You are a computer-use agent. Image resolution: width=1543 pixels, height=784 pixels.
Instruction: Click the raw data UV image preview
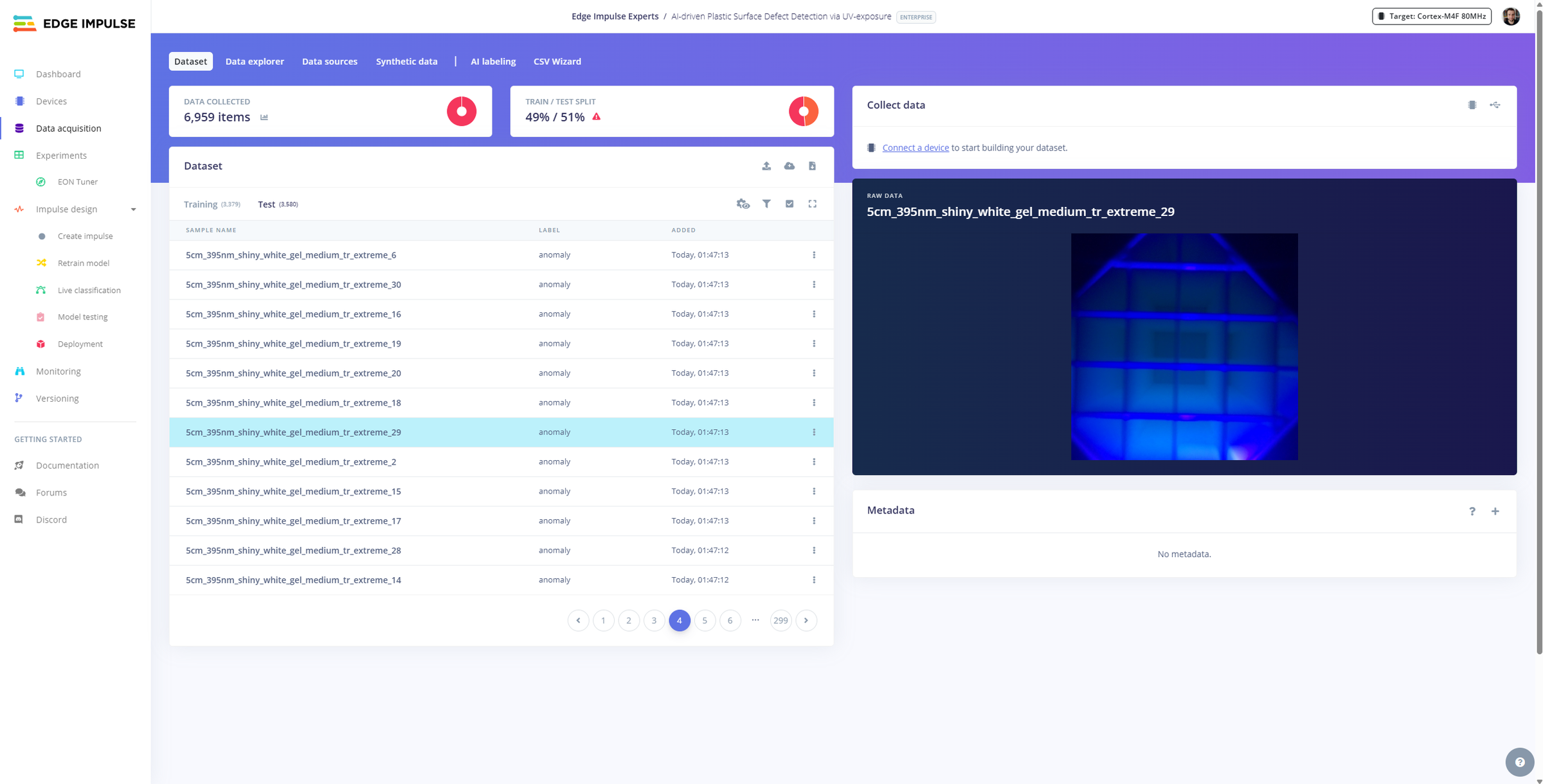point(1184,347)
